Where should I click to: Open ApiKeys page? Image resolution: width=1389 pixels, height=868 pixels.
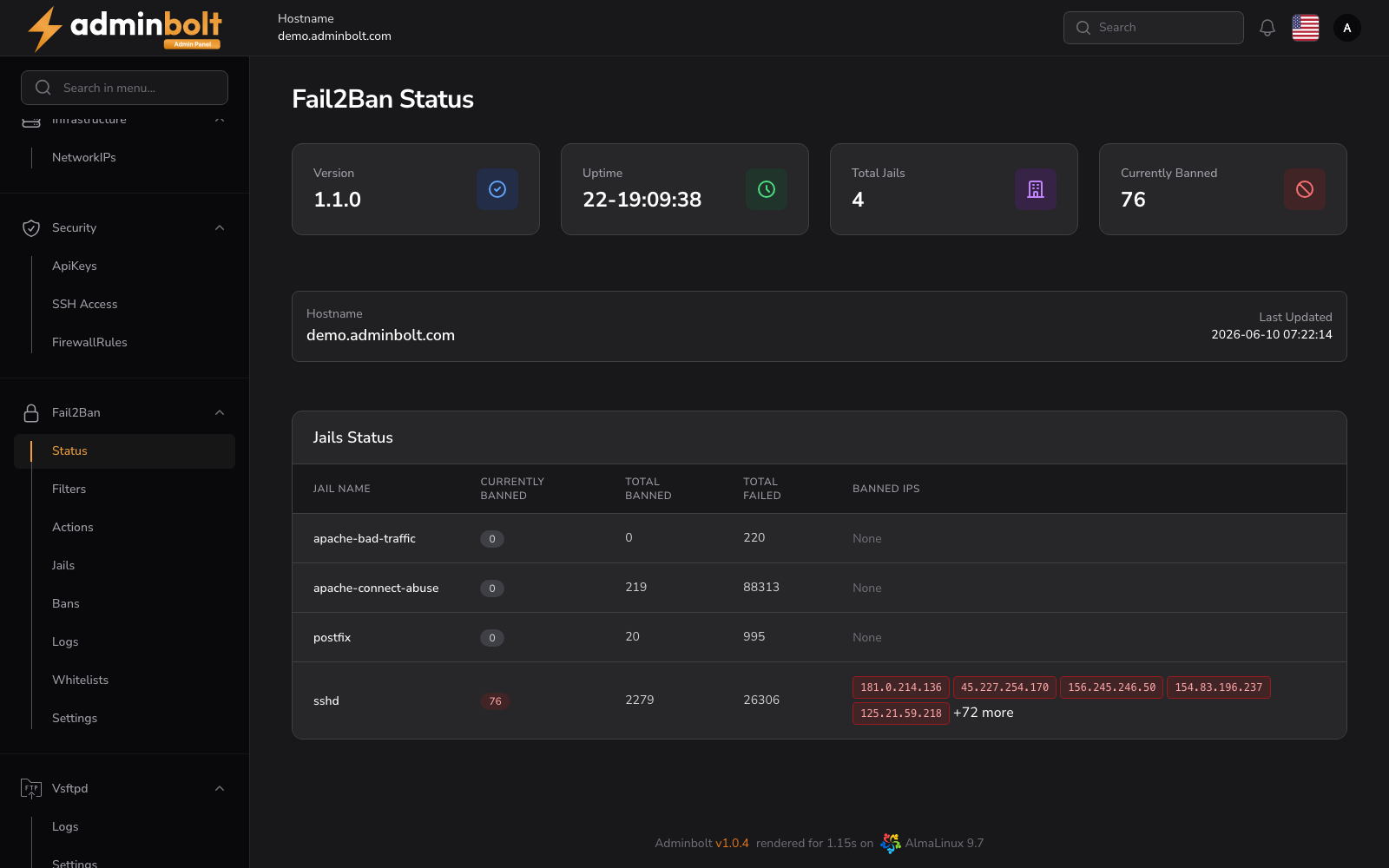coord(75,266)
